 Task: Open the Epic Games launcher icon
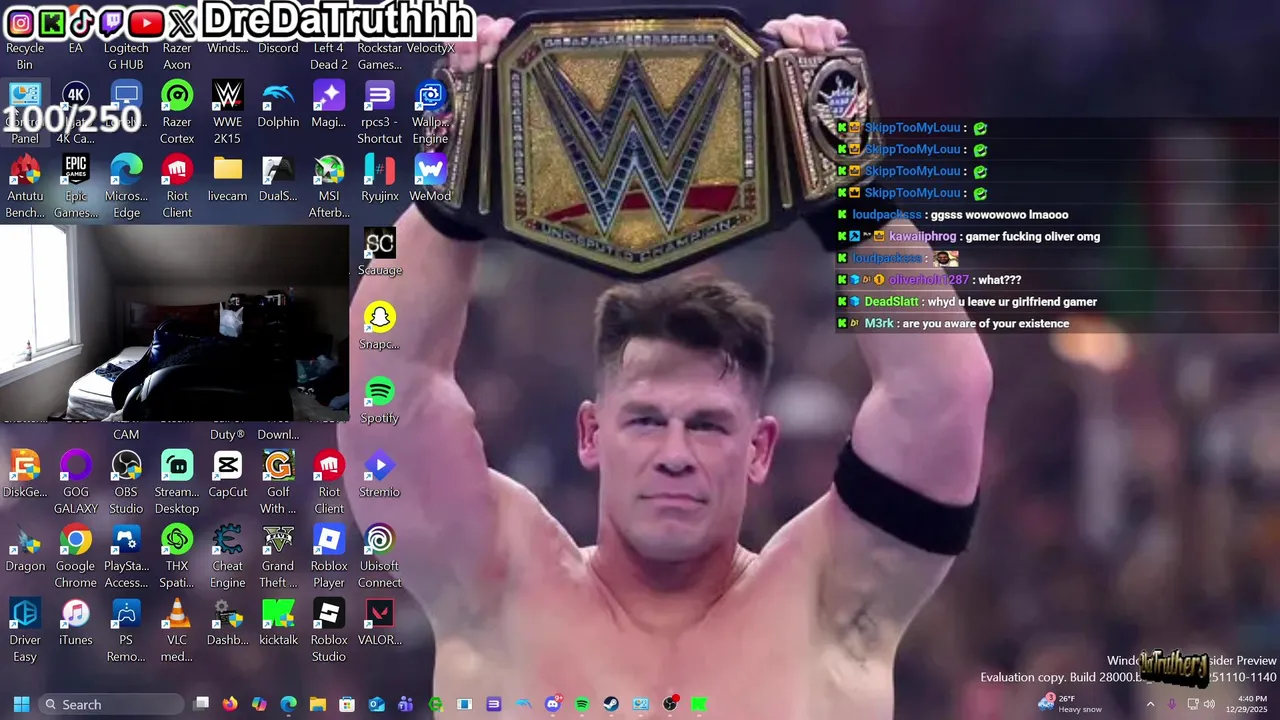(x=76, y=187)
